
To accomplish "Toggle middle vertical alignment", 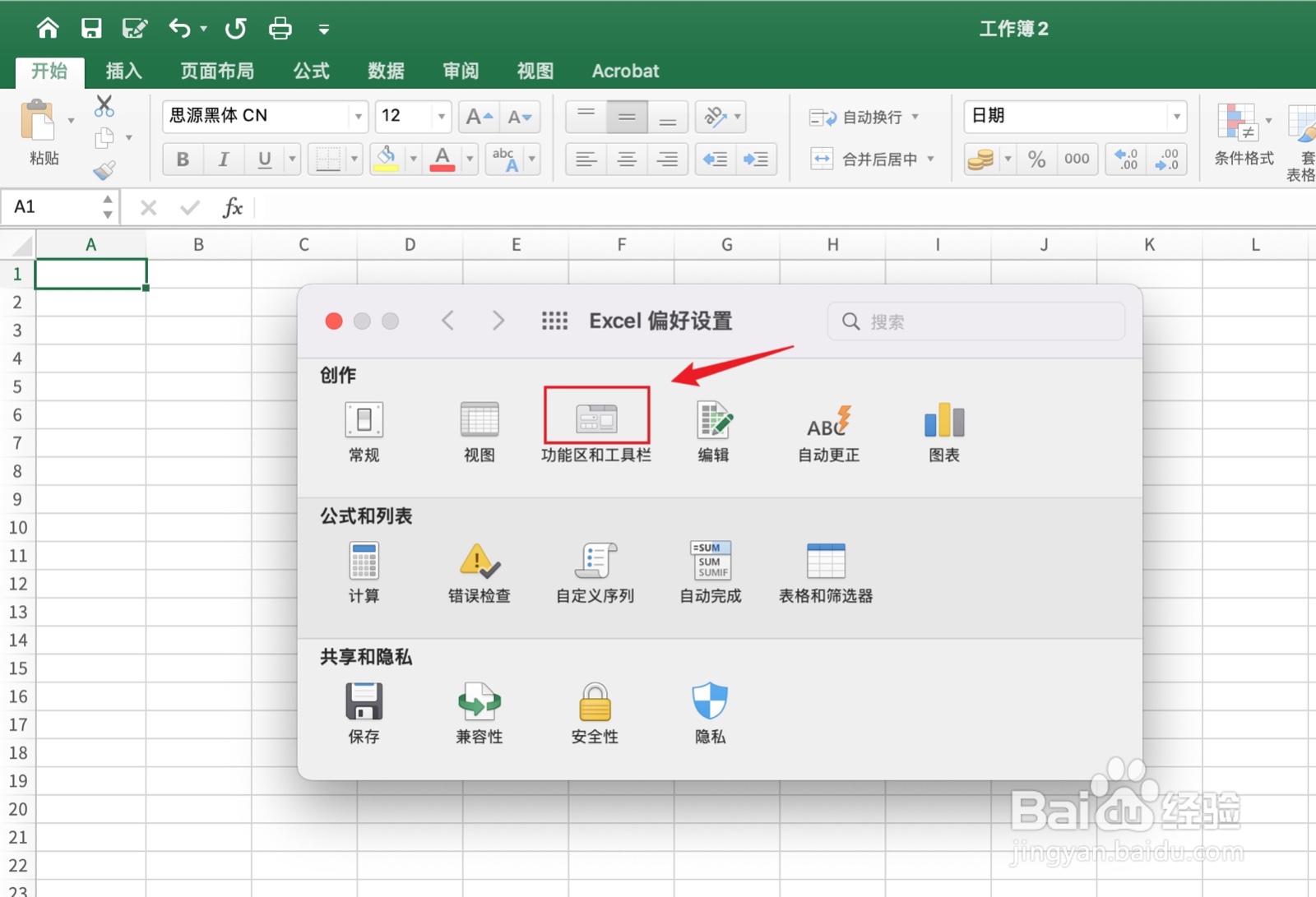I will pos(627,117).
